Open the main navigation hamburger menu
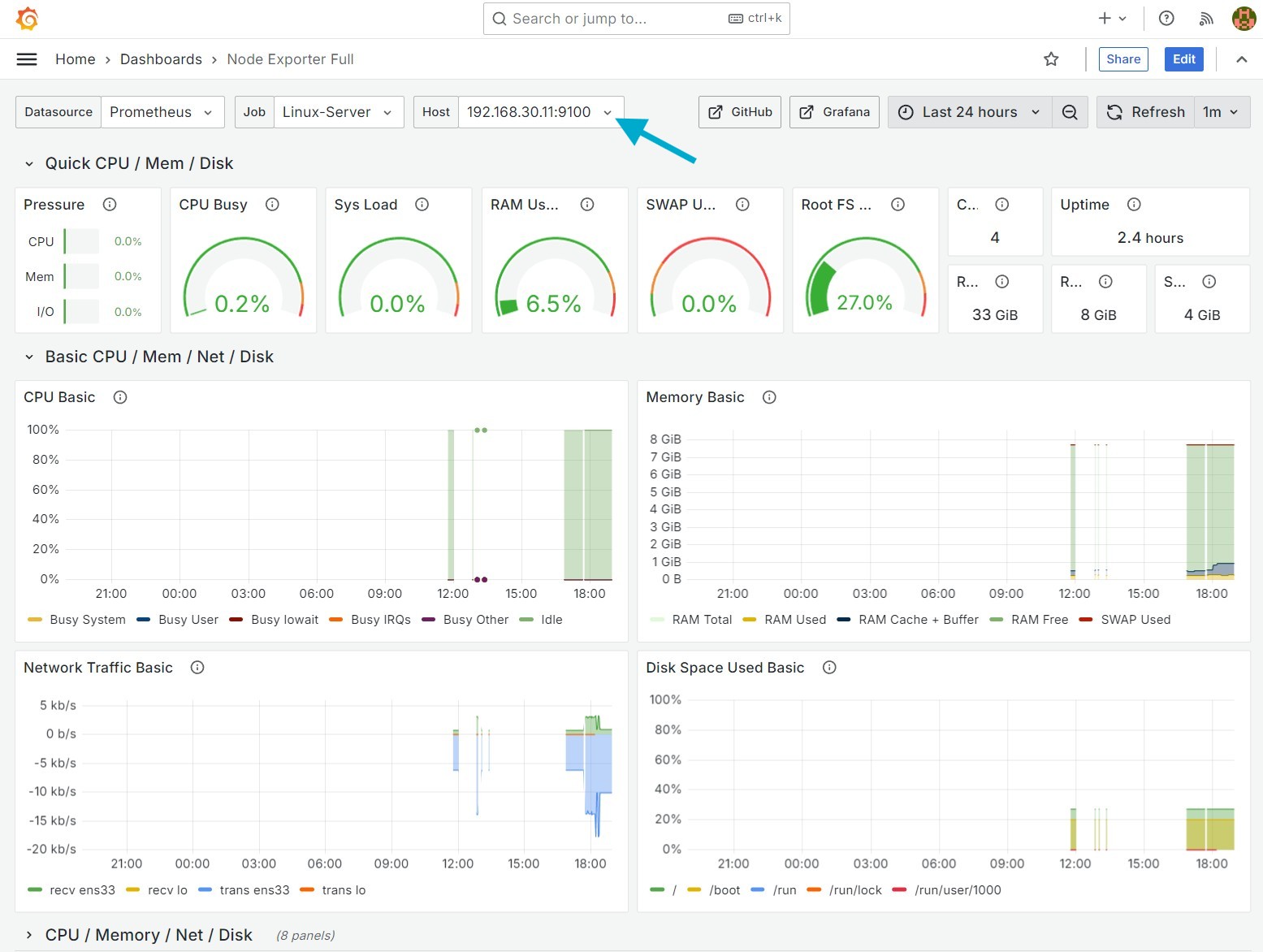The width and height of the screenshot is (1263, 952). (27, 58)
